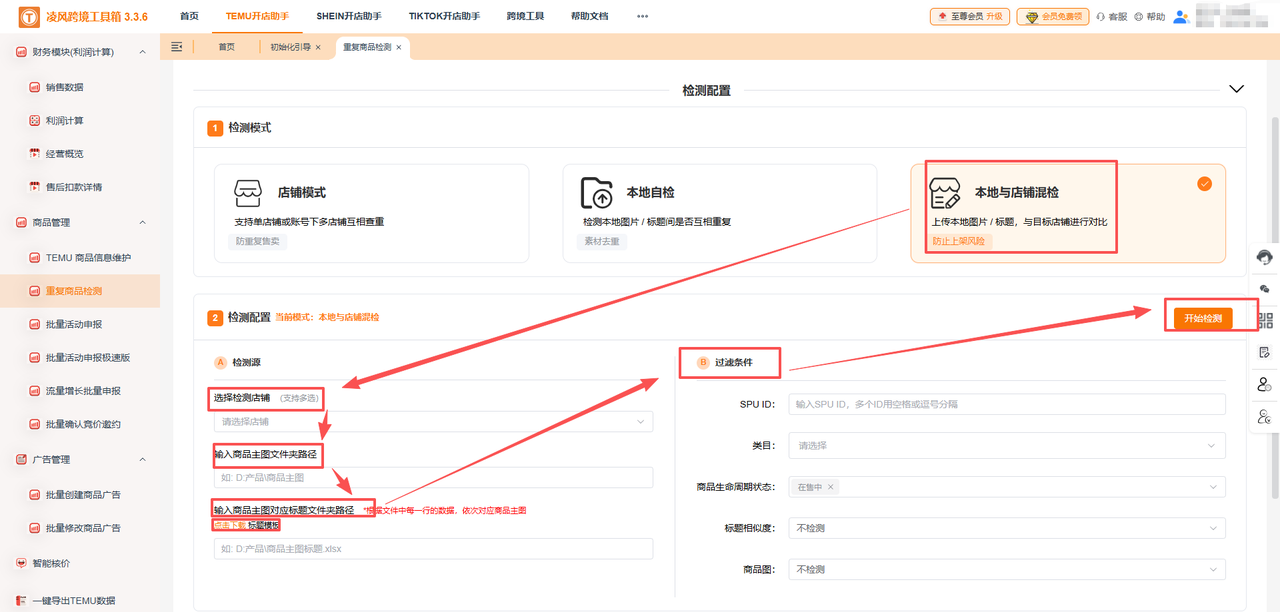
Task: Open 一键导出TEMU数据 in the sidebar
Action: [73, 600]
